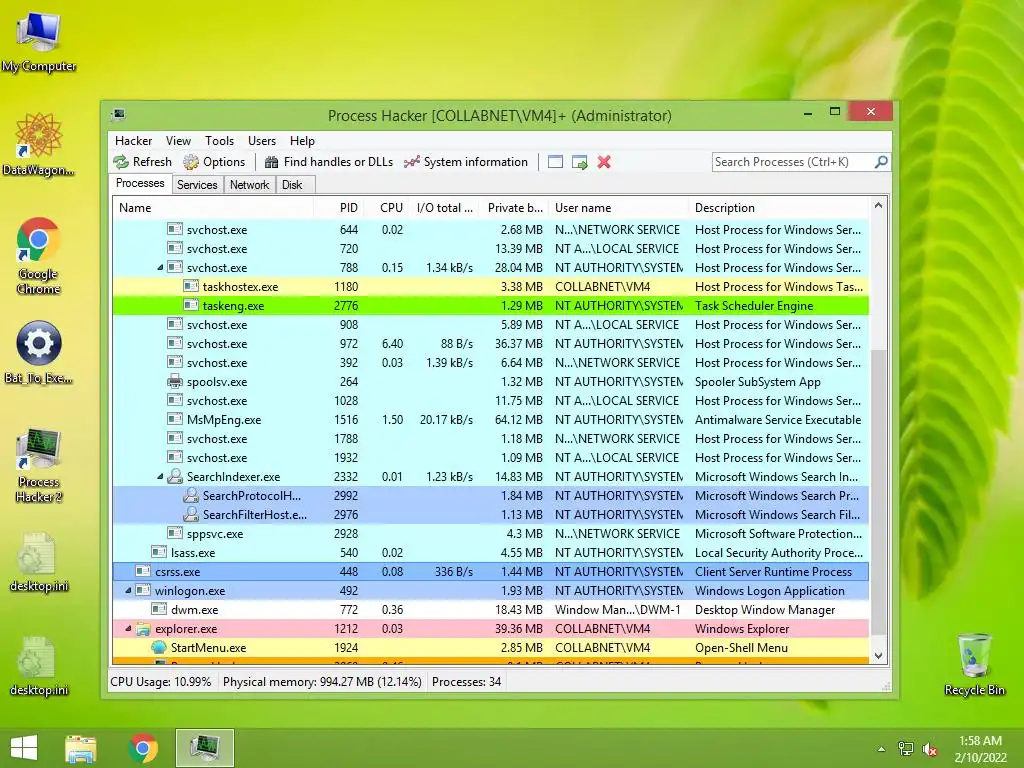Sort by the Name column header
Screen dimensions: 1024x768
coord(213,208)
